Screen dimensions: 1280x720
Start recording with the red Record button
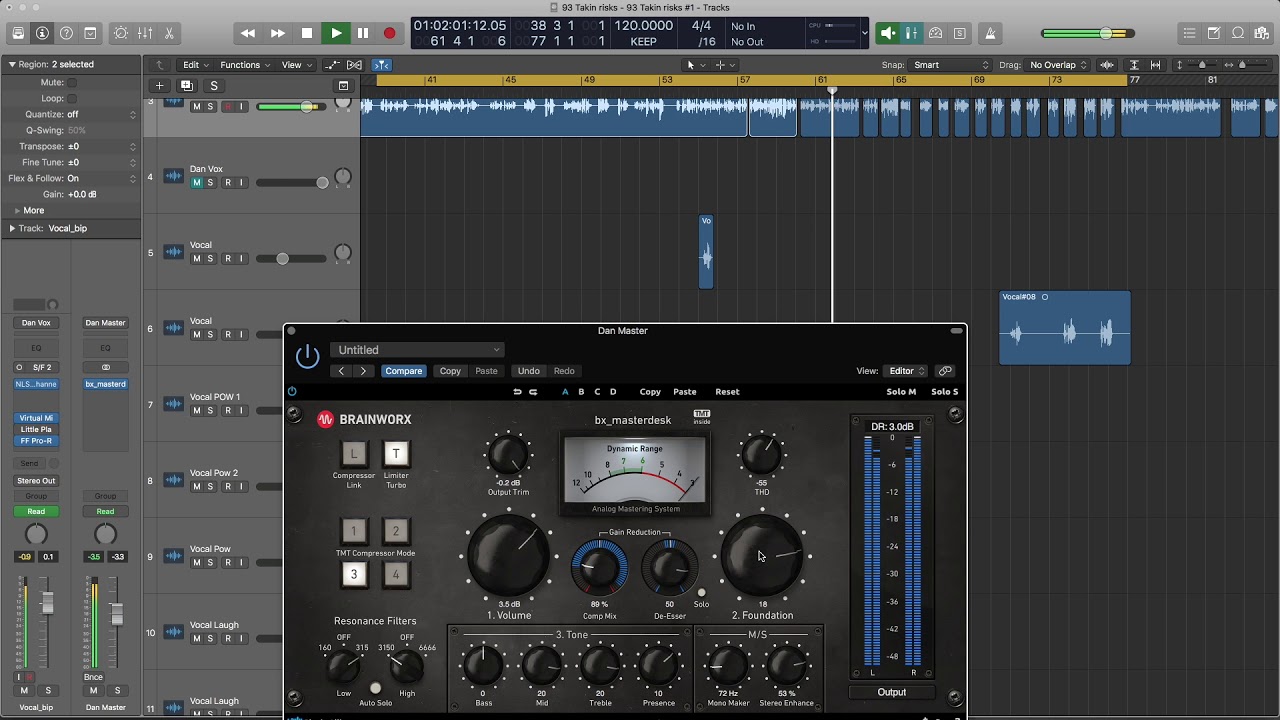390,33
